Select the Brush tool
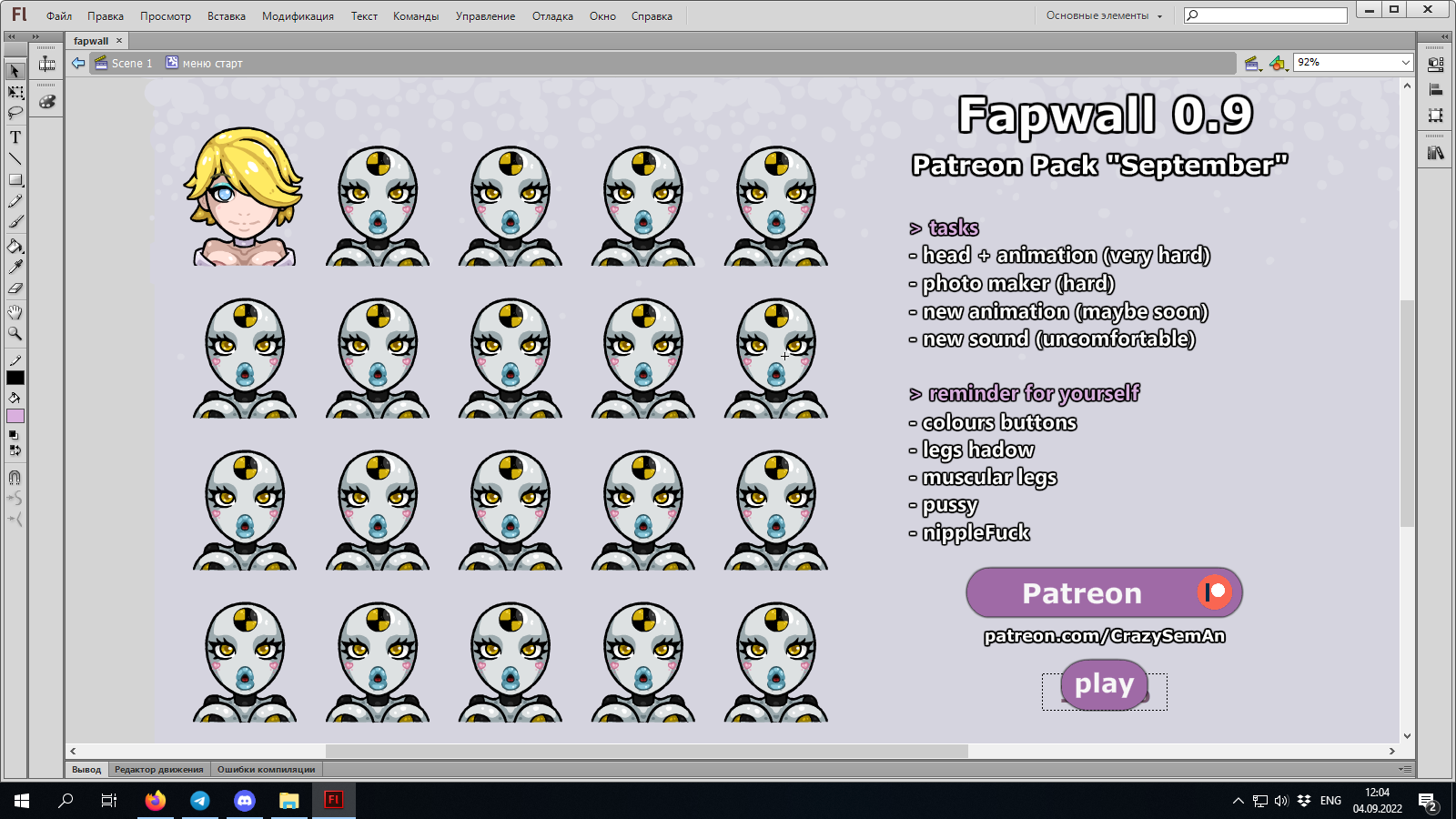1456x819 pixels. [15, 222]
